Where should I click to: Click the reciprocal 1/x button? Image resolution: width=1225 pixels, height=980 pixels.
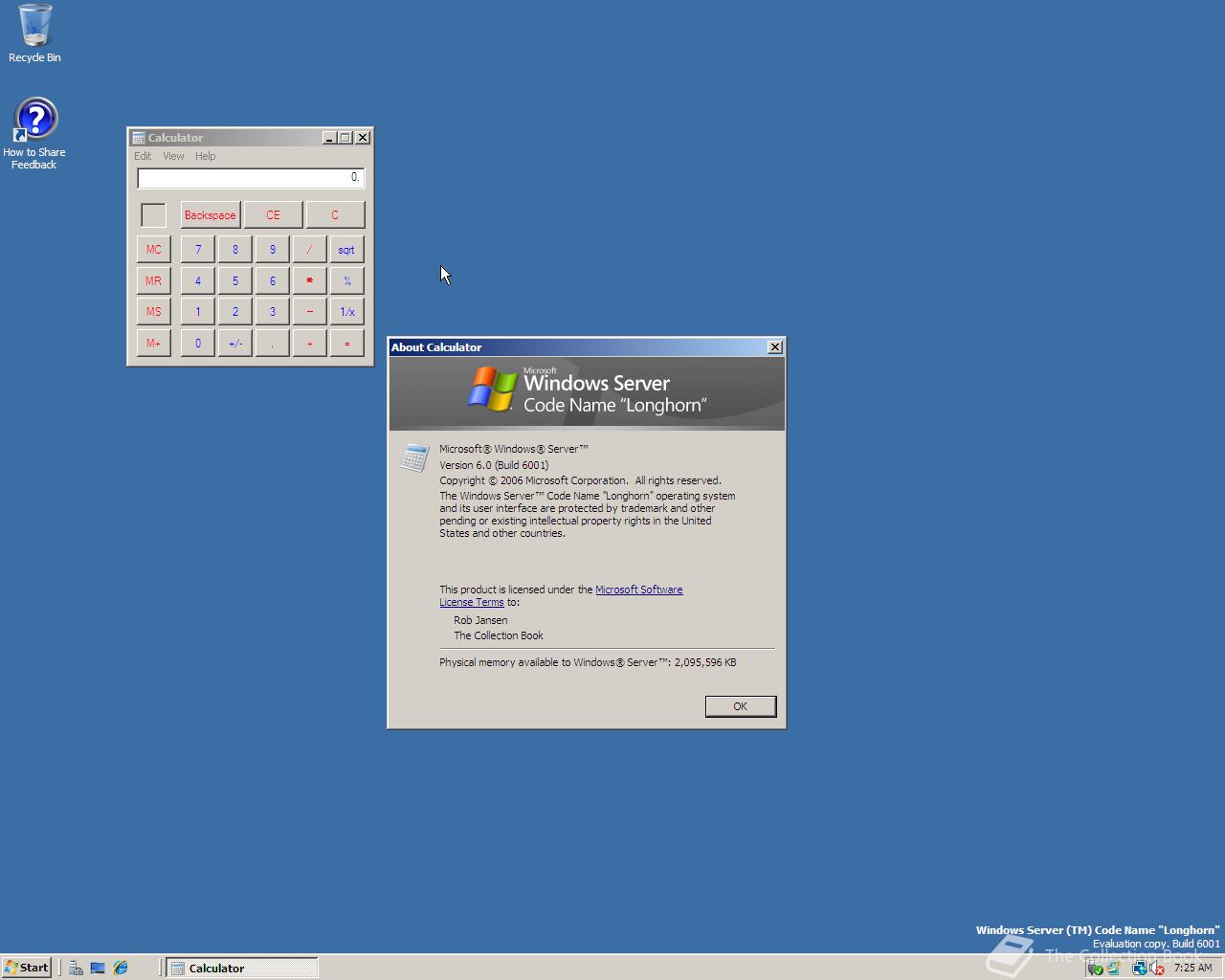[347, 312]
